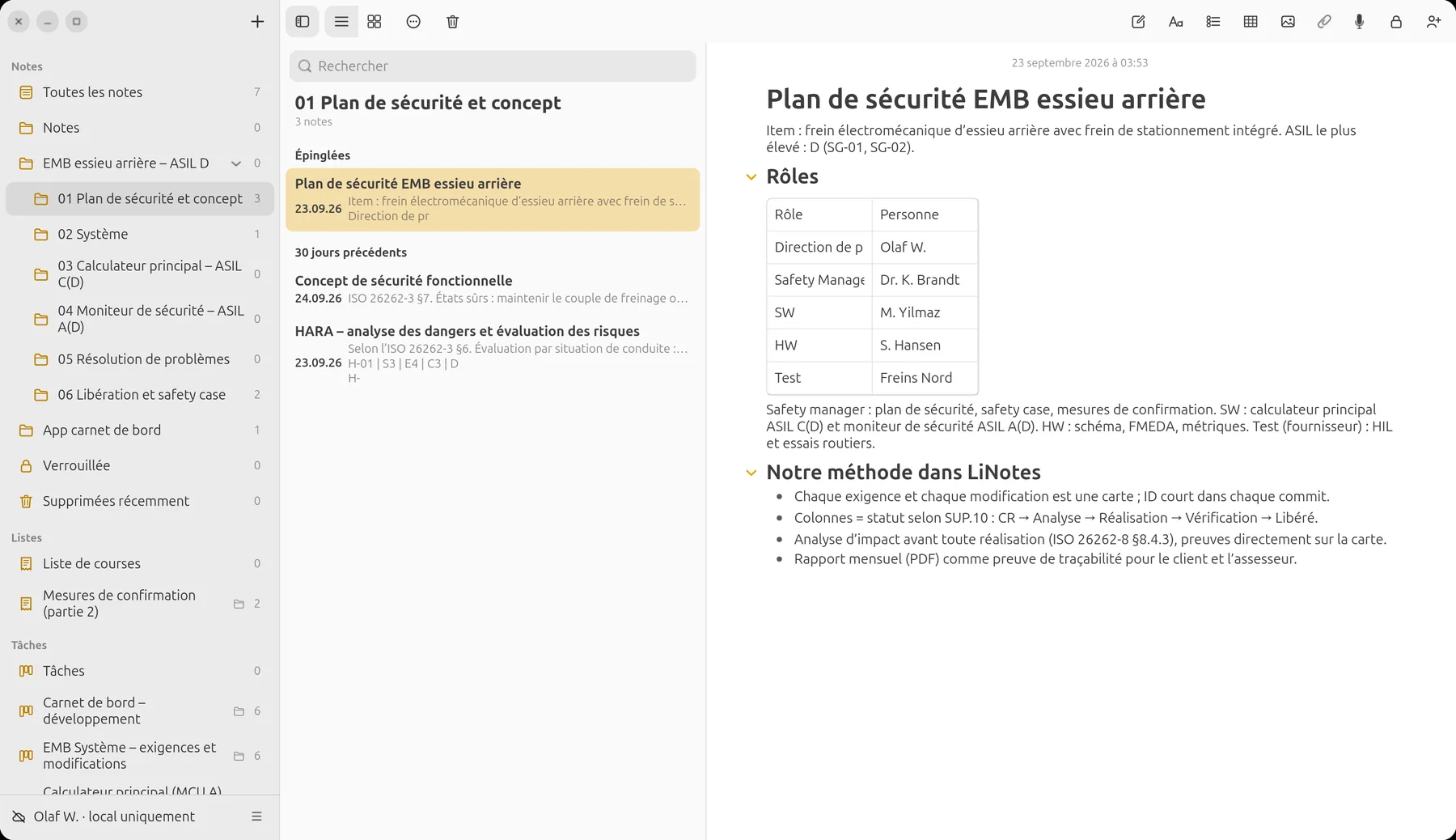Delete note with trash icon
The height and width of the screenshot is (840, 1456).
coord(453,22)
